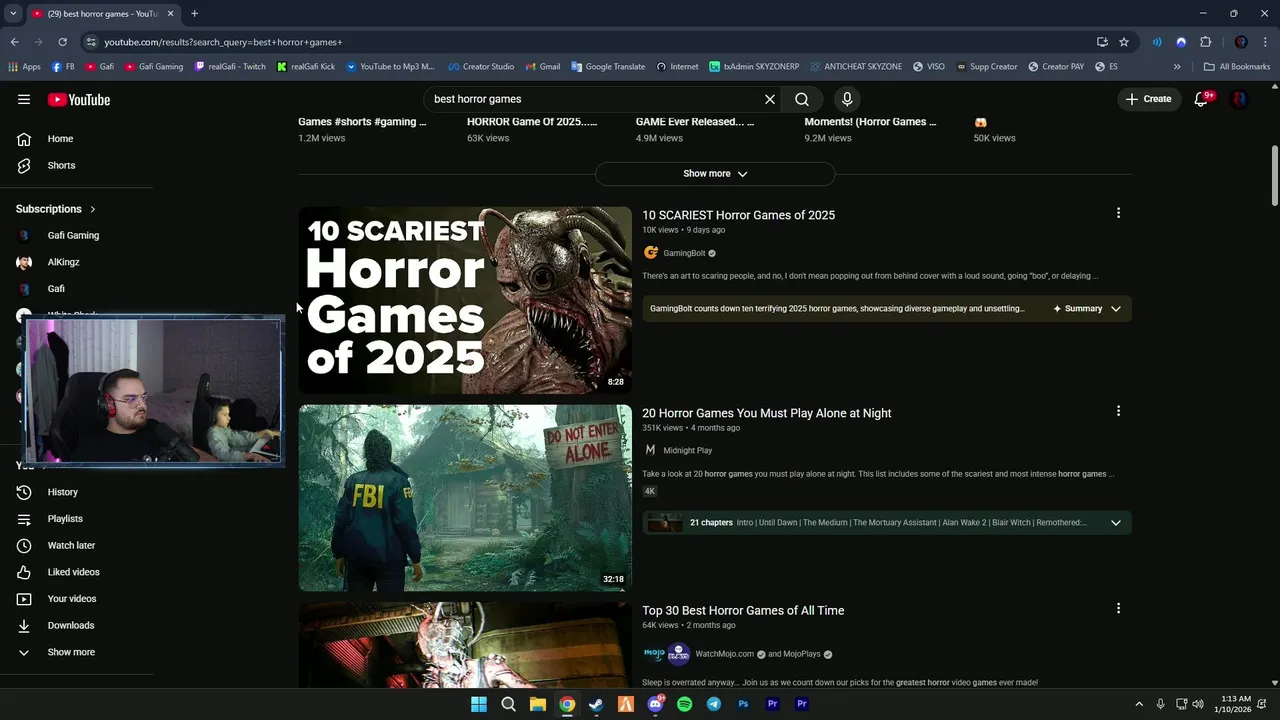1280x720 pixels.
Task: Open the YouTube hamburger guide menu
Action: (x=24, y=99)
